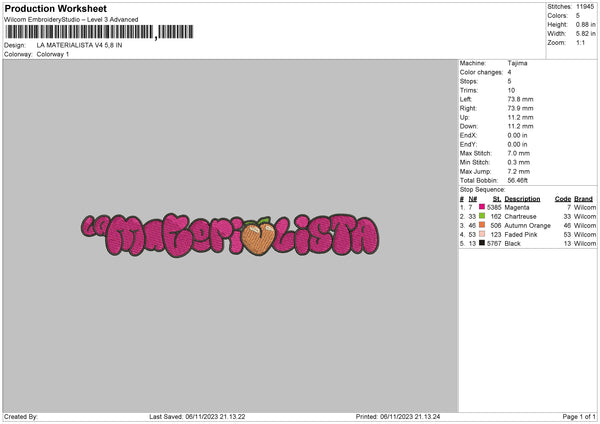Click the 'Magenta' description in row 1
This screenshot has height=424, width=600.
coord(517,207)
